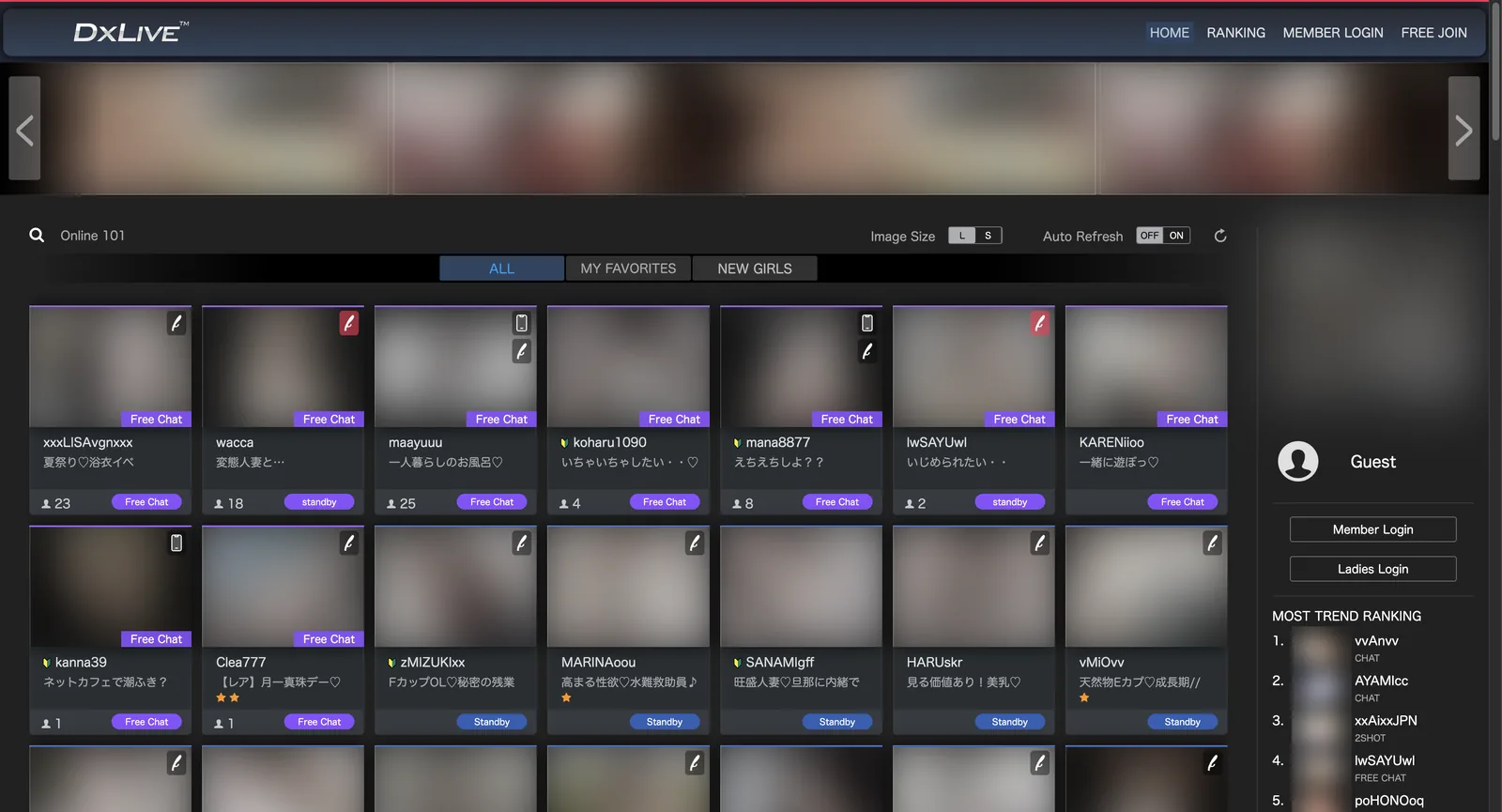Click the microphone icon on zMIZUKIxx card

[x=522, y=543]
